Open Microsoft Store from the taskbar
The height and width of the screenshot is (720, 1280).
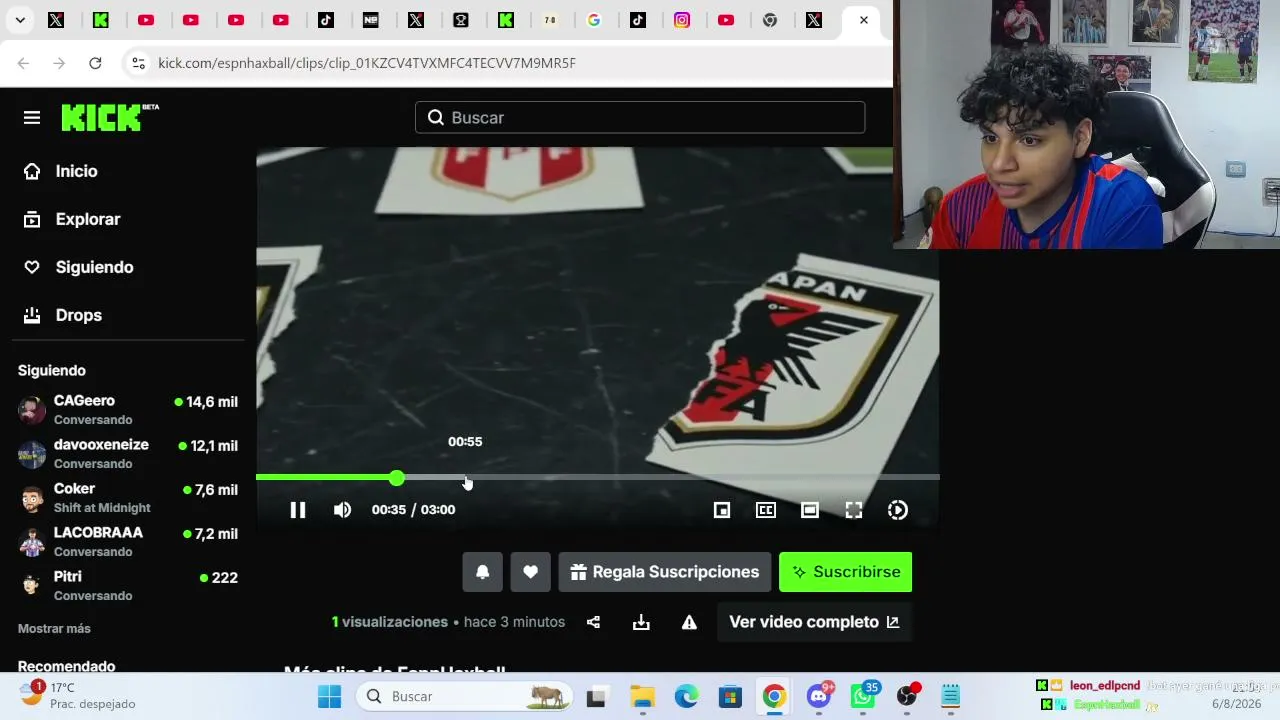730,696
